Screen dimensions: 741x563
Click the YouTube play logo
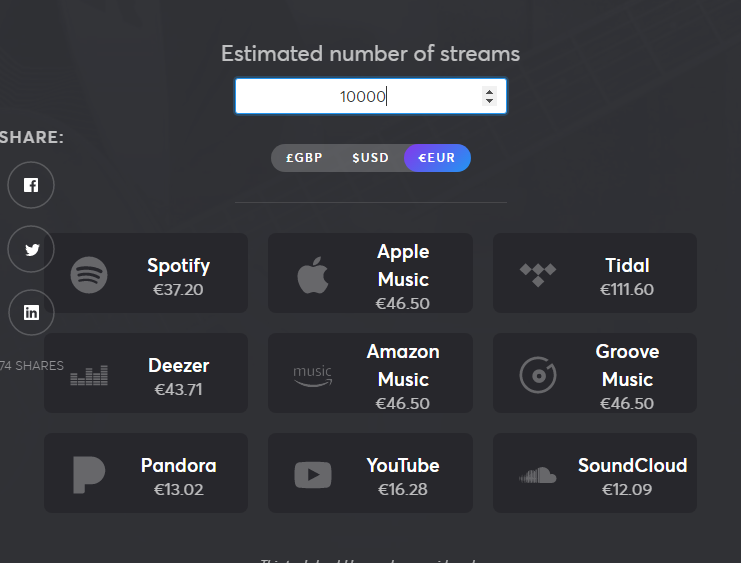pos(313,475)
